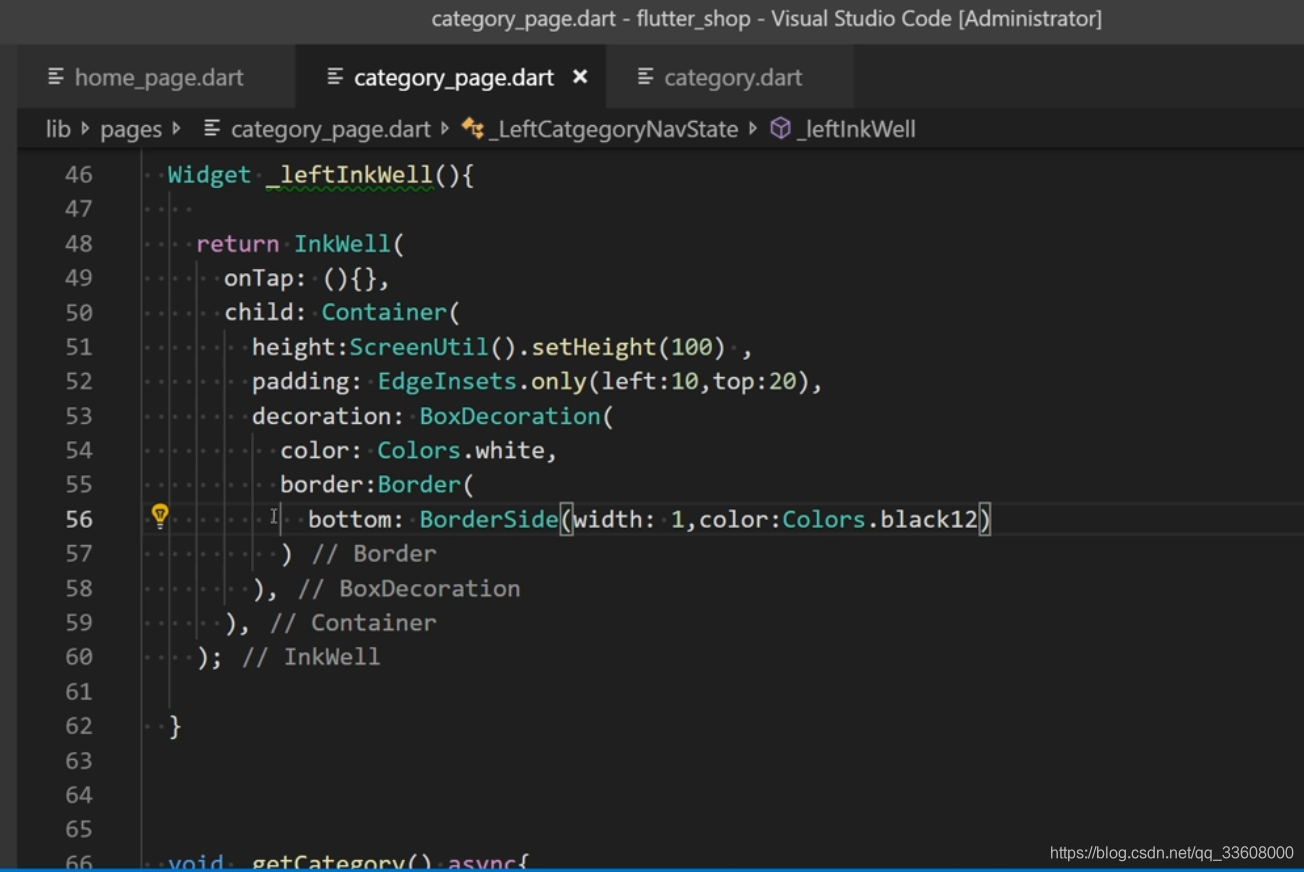The width and height of the screenshot is (1304, 872).
Task: Open the _leftInkWell breadcrumb segment
Action: pos(856,129)
